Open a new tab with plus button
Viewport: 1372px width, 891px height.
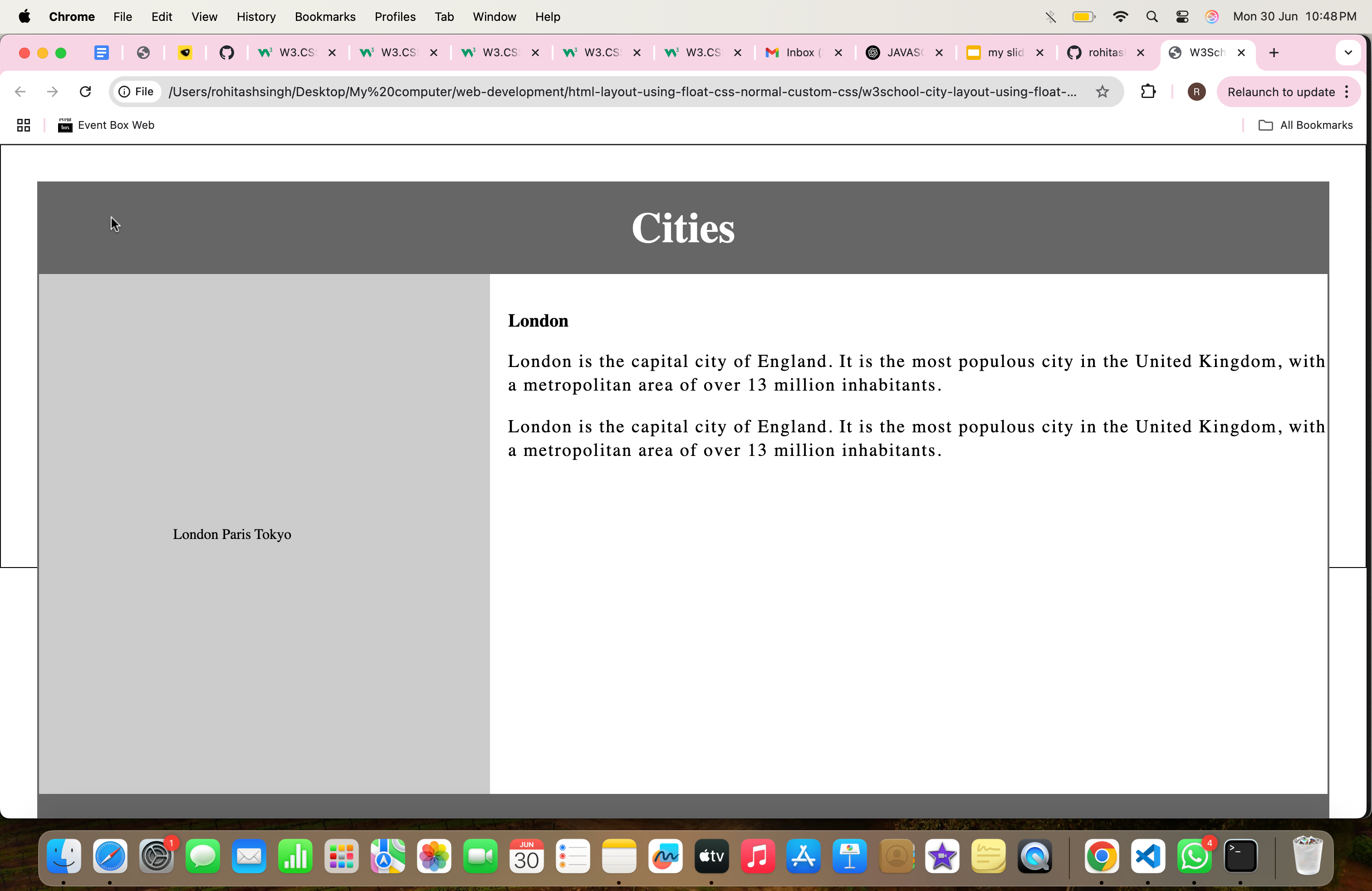click(x=1274, y=53)
